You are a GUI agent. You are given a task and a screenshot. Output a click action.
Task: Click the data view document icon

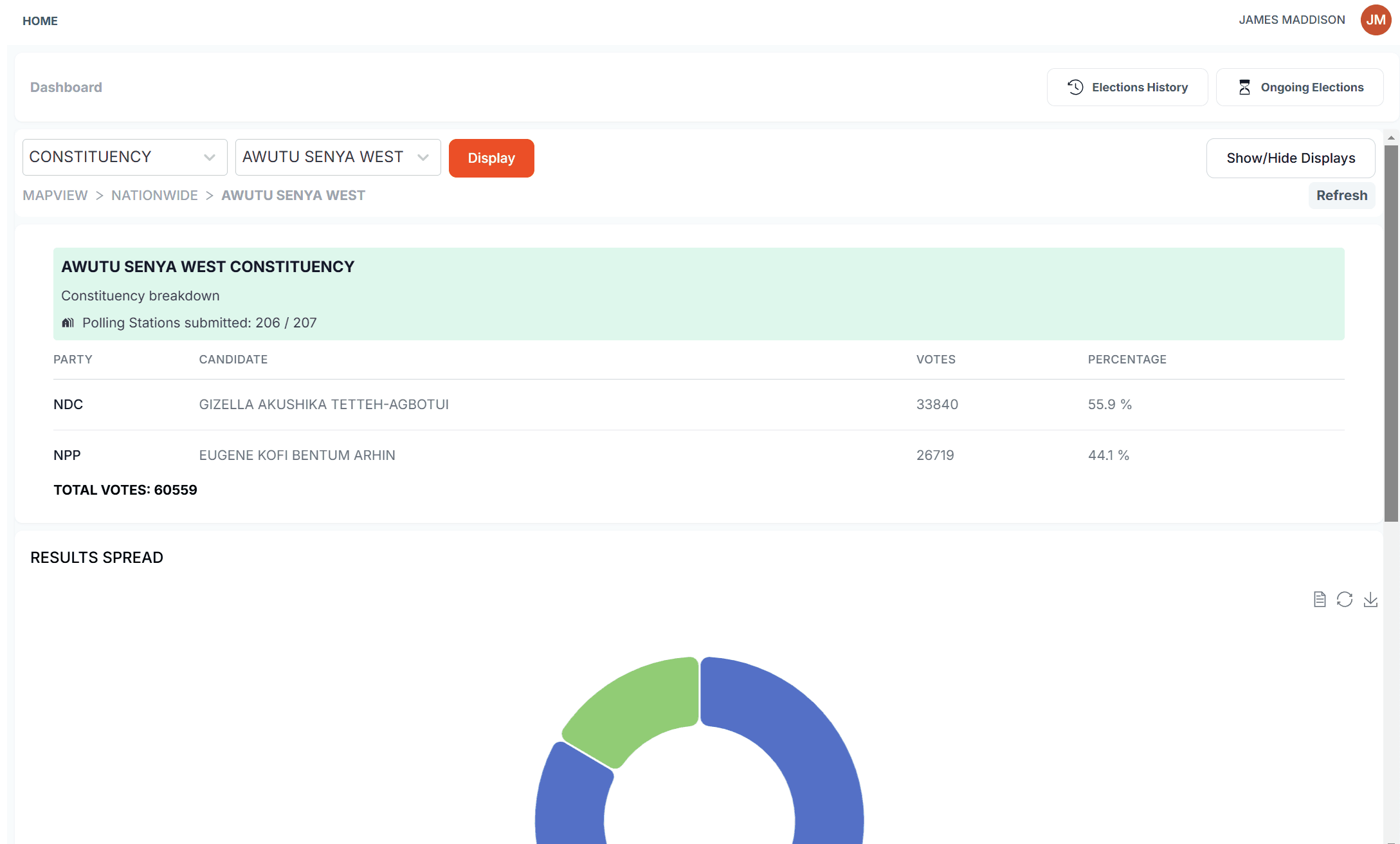pyautogui.click(x=1320, y=600)
